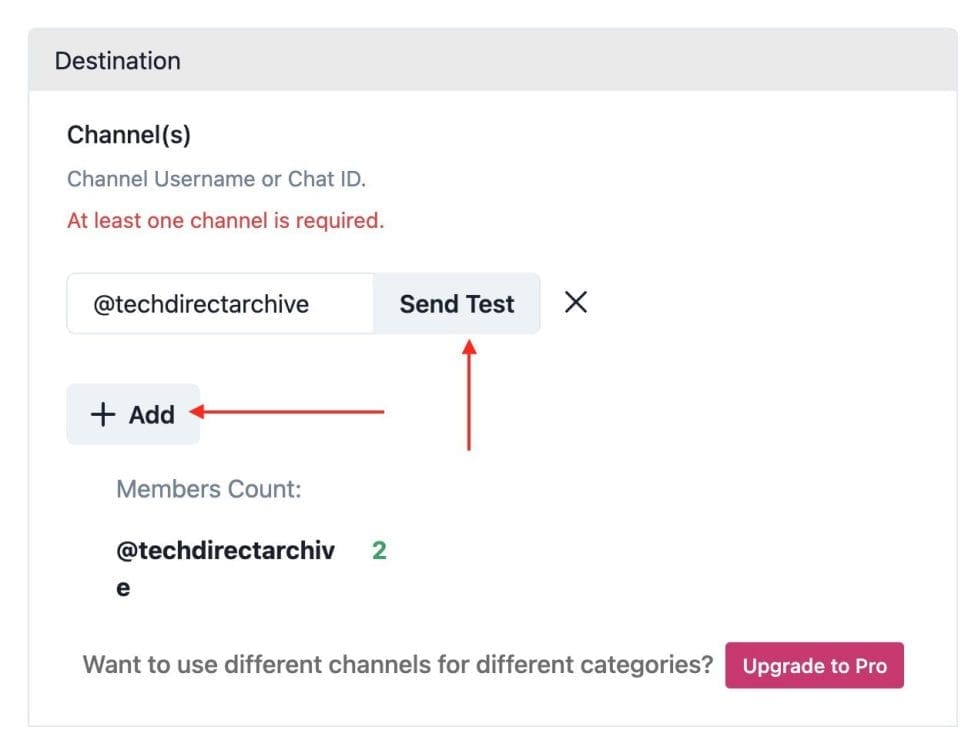This screenshot has width=978, height=747.
Task: Click the green member count number 2
Action: click(379, 551)
